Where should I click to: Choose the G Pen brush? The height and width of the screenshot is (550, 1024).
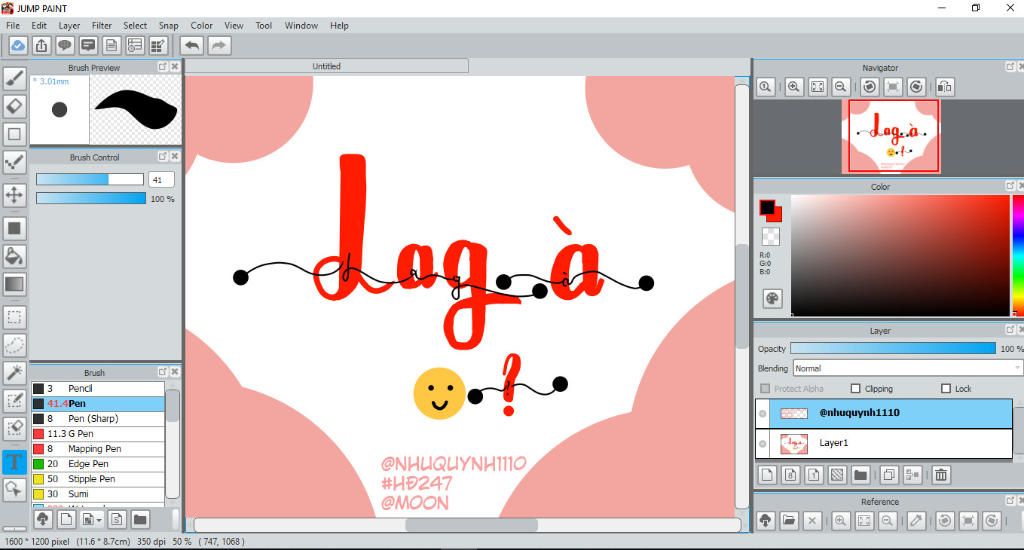click(98, 434)
